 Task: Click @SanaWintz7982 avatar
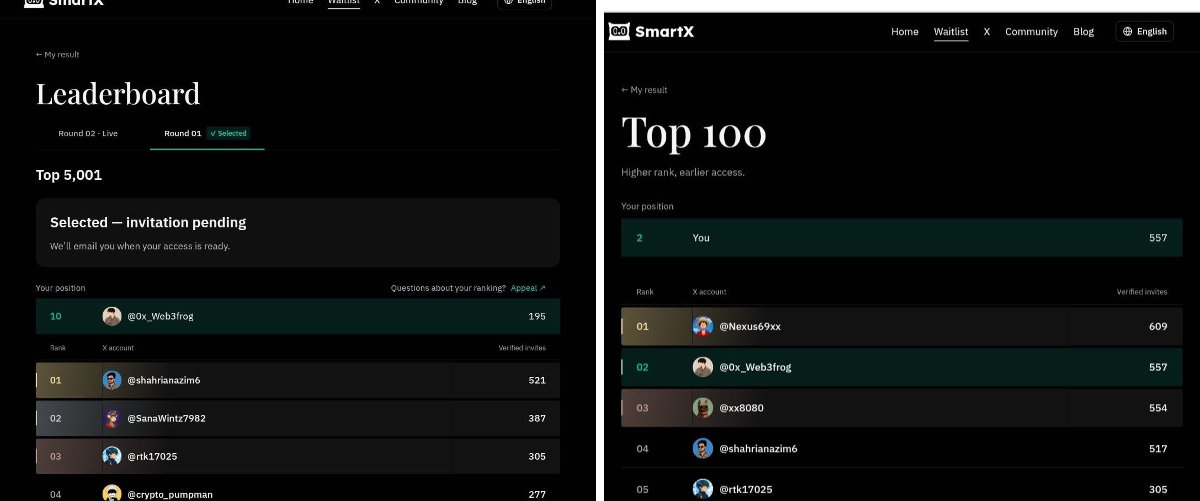[112, 418]
